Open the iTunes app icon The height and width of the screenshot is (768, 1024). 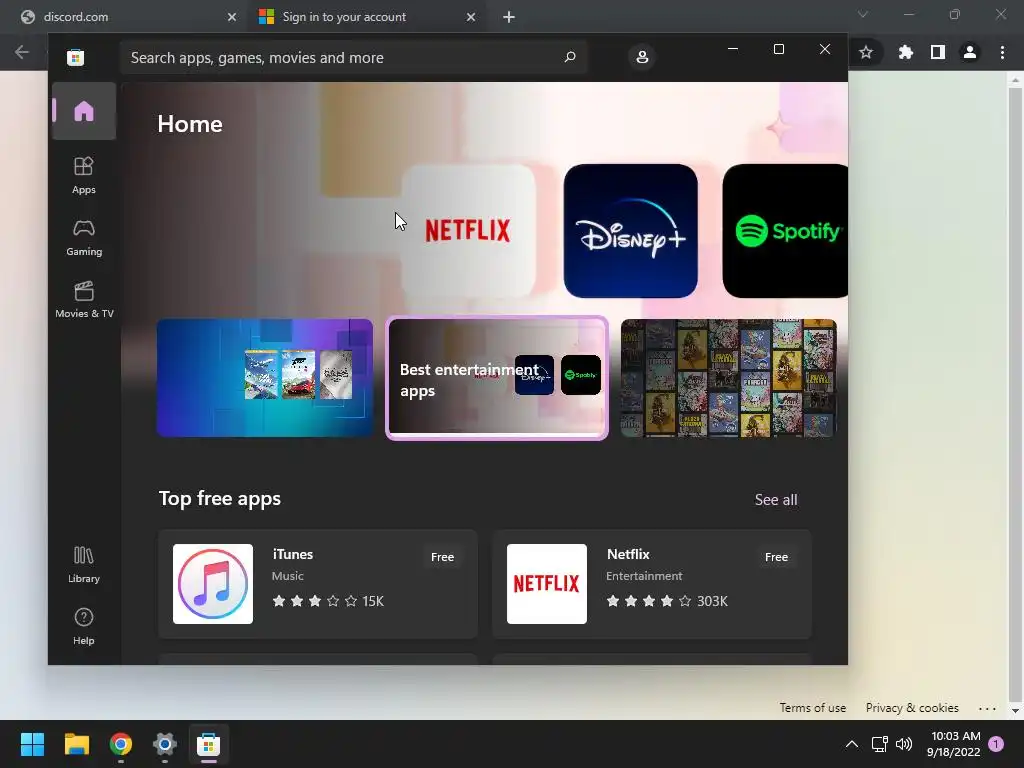pyautogui.click(x=213, y=584)
